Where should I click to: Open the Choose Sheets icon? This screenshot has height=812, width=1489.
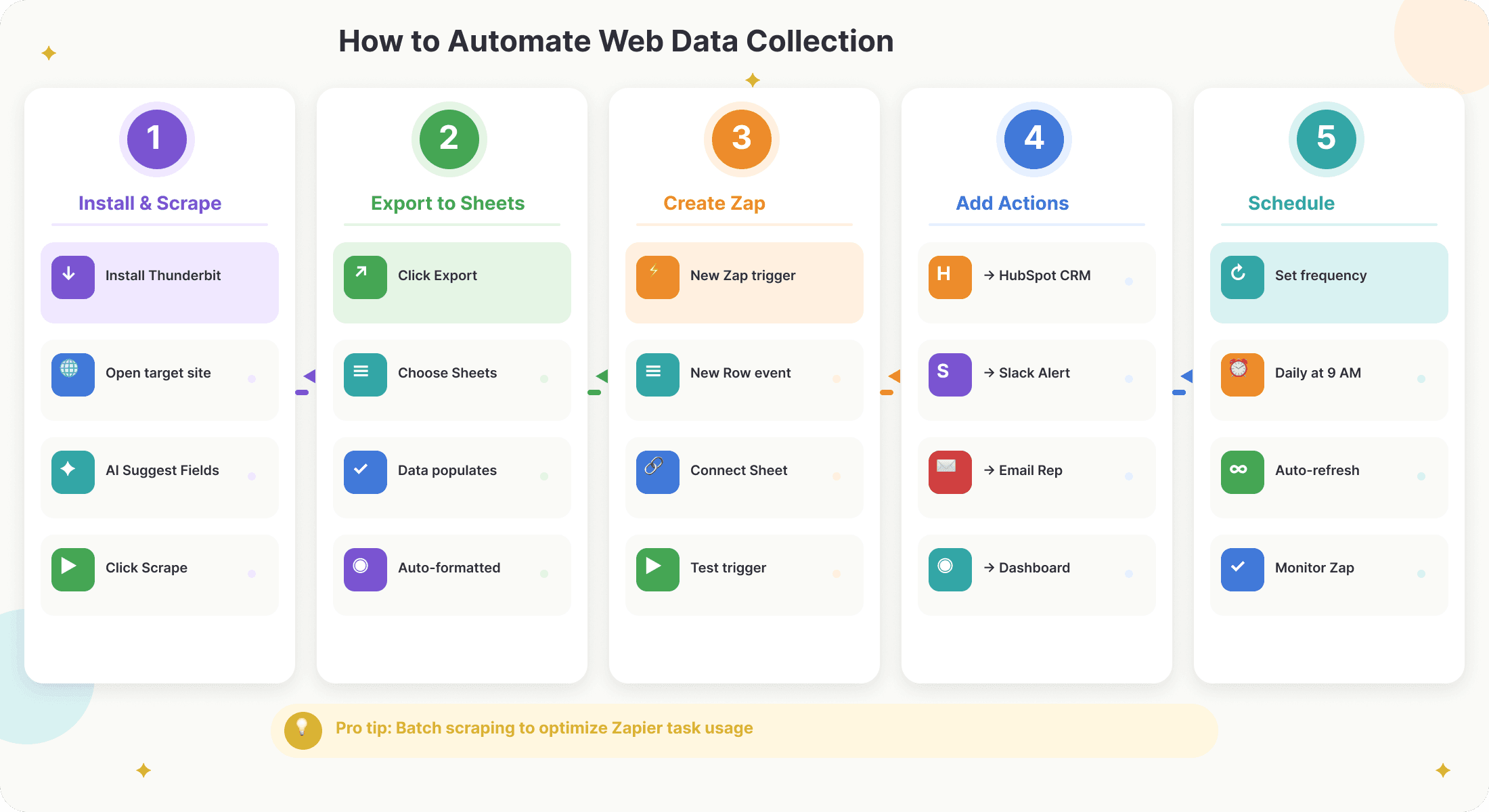tap(364, 373)
